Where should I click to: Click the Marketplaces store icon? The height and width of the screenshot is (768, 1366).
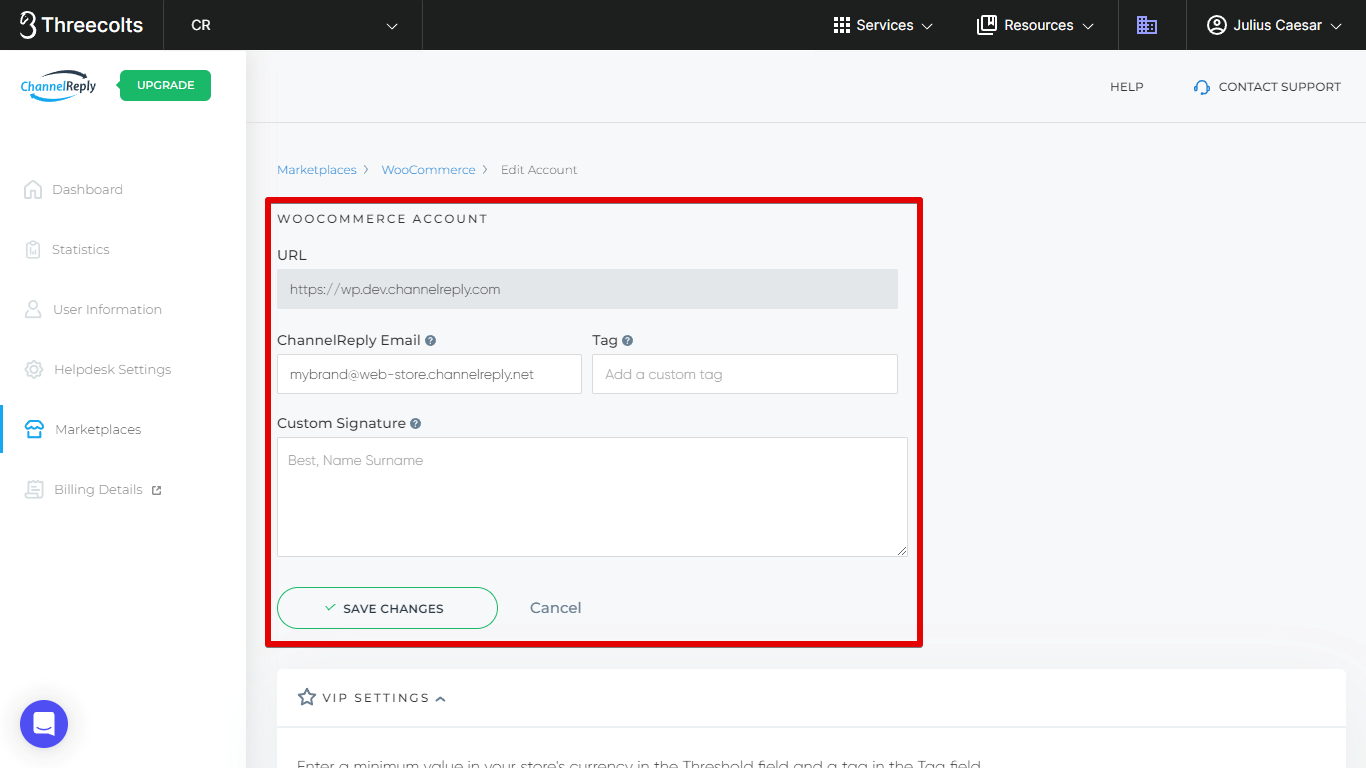click(x=34, y=429)
